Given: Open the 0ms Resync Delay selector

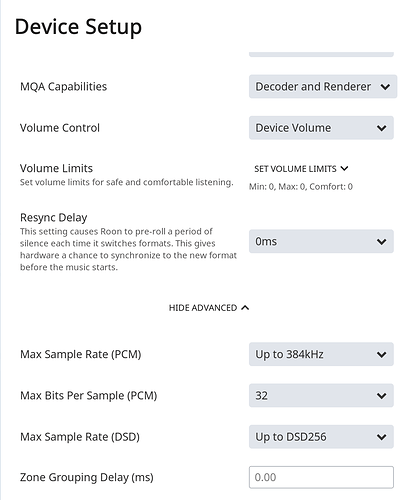Looking at the screenshot, I should click(321, 241).
